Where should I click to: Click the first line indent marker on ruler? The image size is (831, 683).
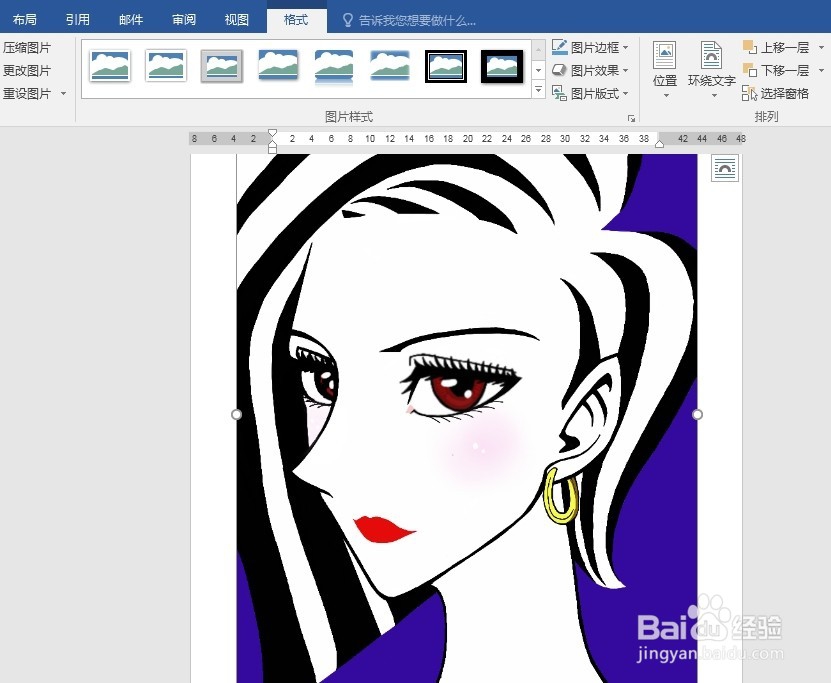tap(272, 132)
